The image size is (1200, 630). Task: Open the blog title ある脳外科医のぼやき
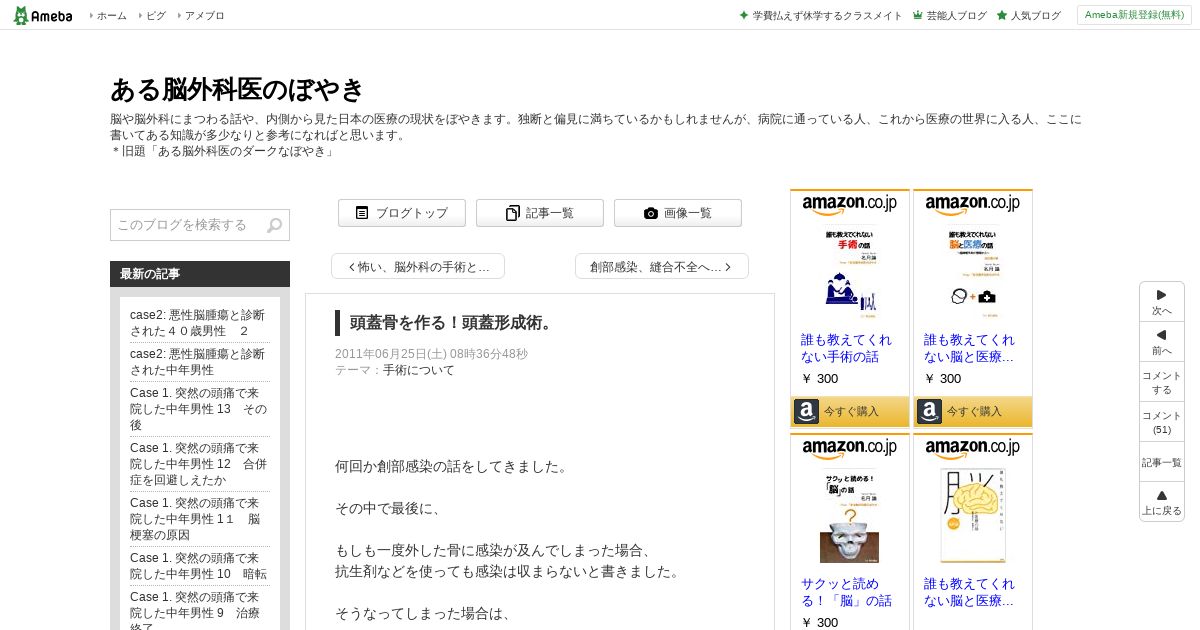tap(237, 89)
